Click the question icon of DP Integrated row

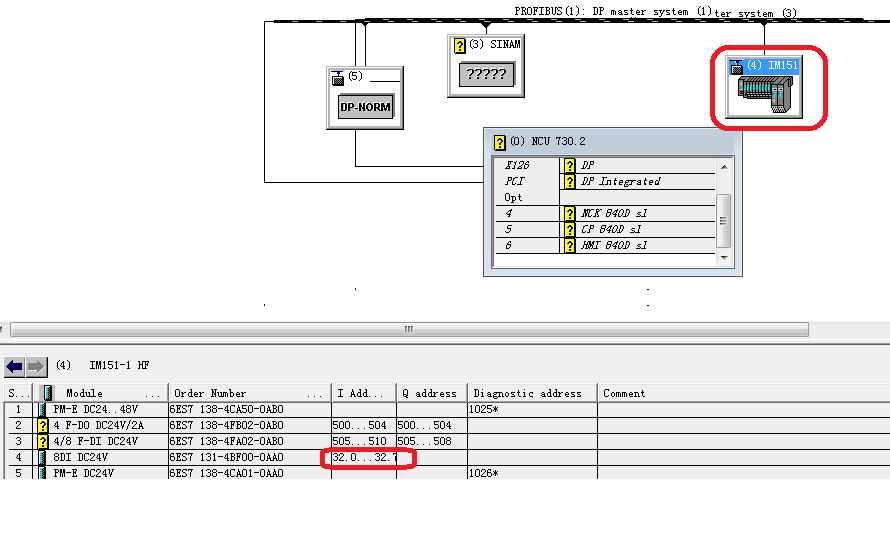point(569,182)
